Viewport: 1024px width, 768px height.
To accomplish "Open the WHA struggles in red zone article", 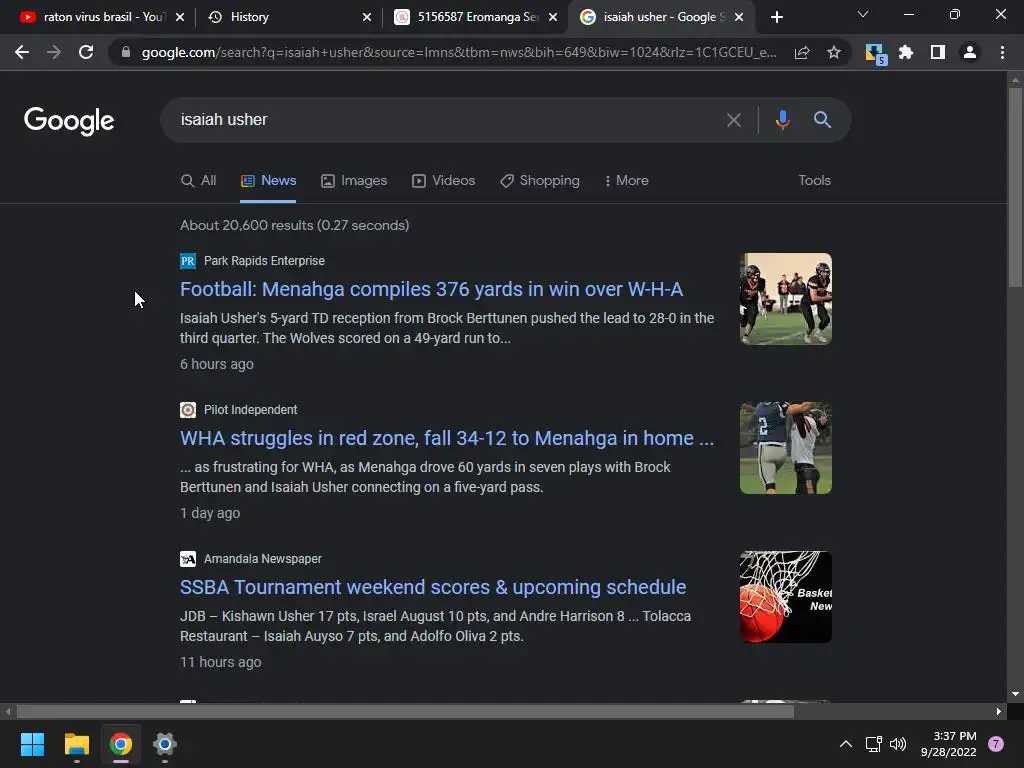I will click(447, 438).
